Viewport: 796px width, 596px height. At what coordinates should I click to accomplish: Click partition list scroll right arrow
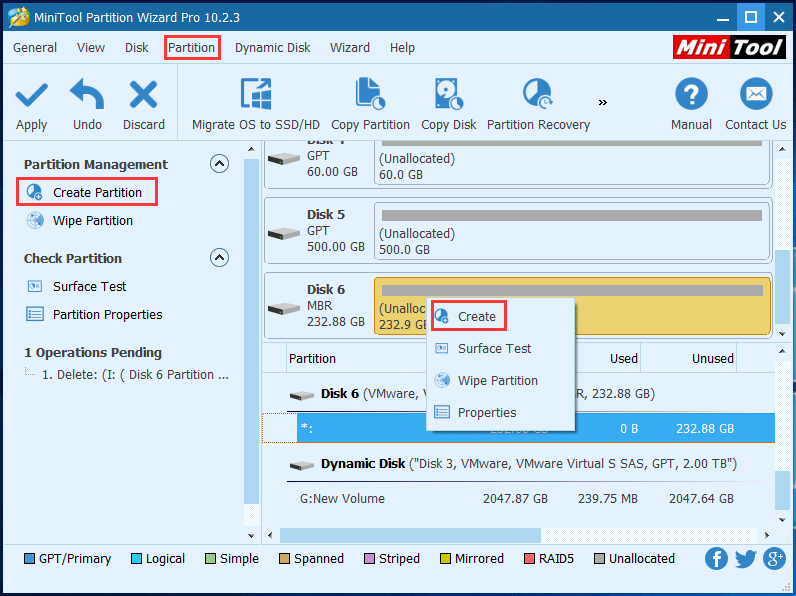tap(767, 535)
